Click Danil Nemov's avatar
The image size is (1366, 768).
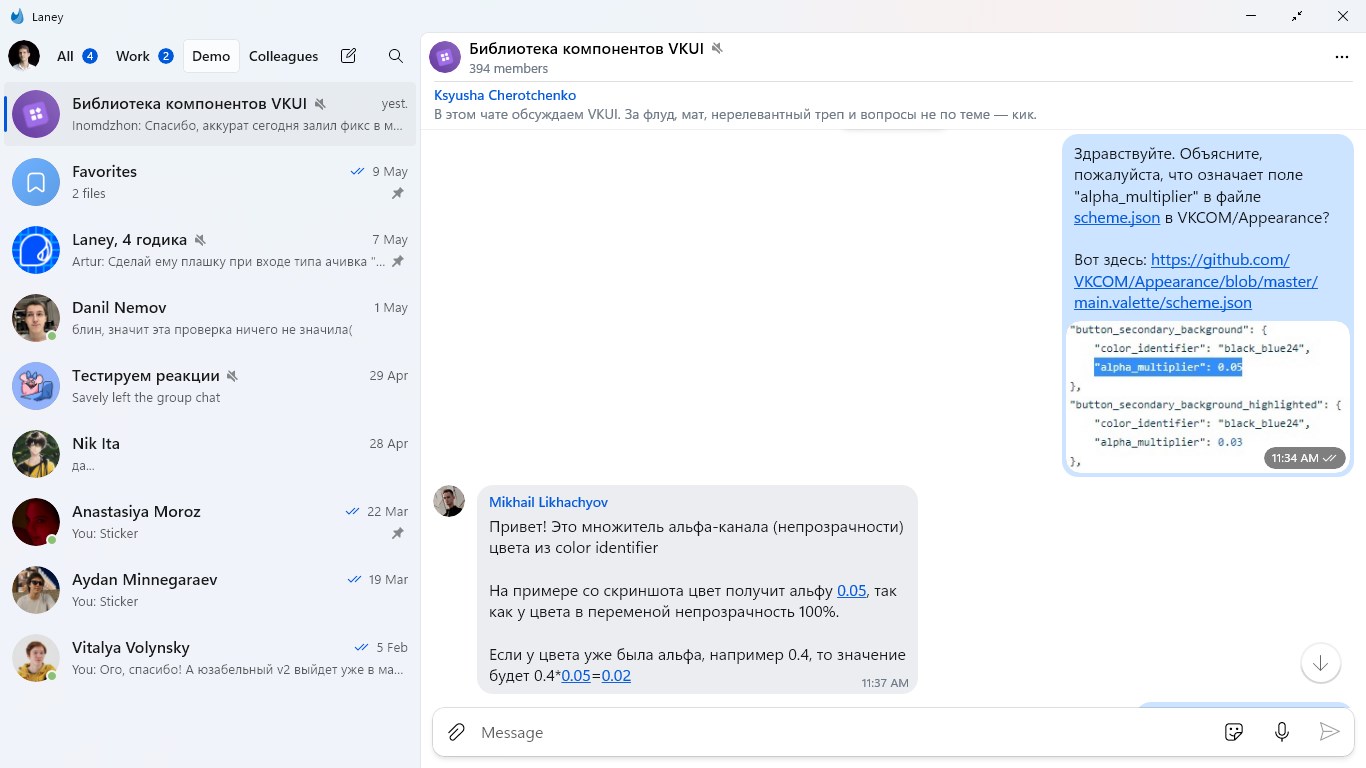click(x=36, y=318)
